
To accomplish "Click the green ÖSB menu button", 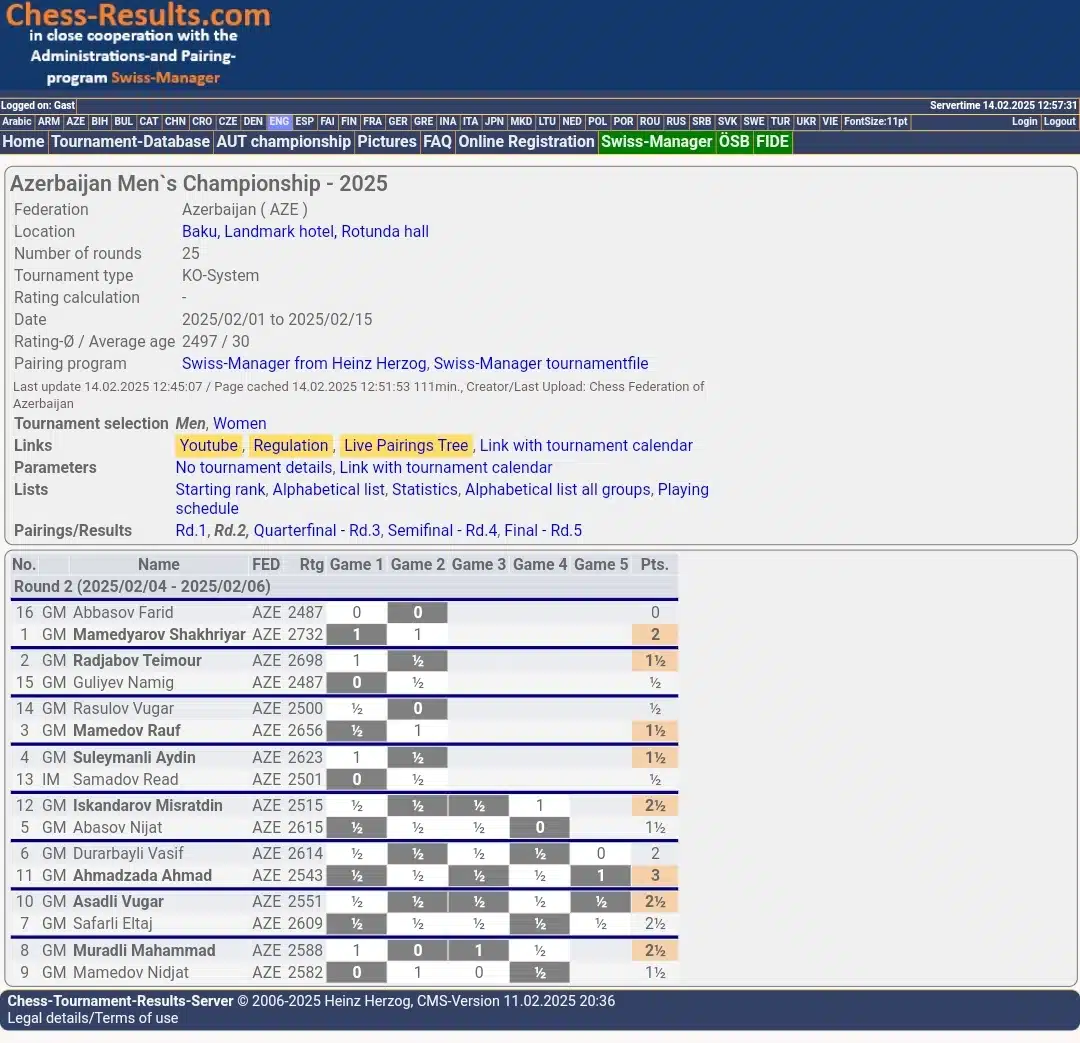I will tap(734, 142).
